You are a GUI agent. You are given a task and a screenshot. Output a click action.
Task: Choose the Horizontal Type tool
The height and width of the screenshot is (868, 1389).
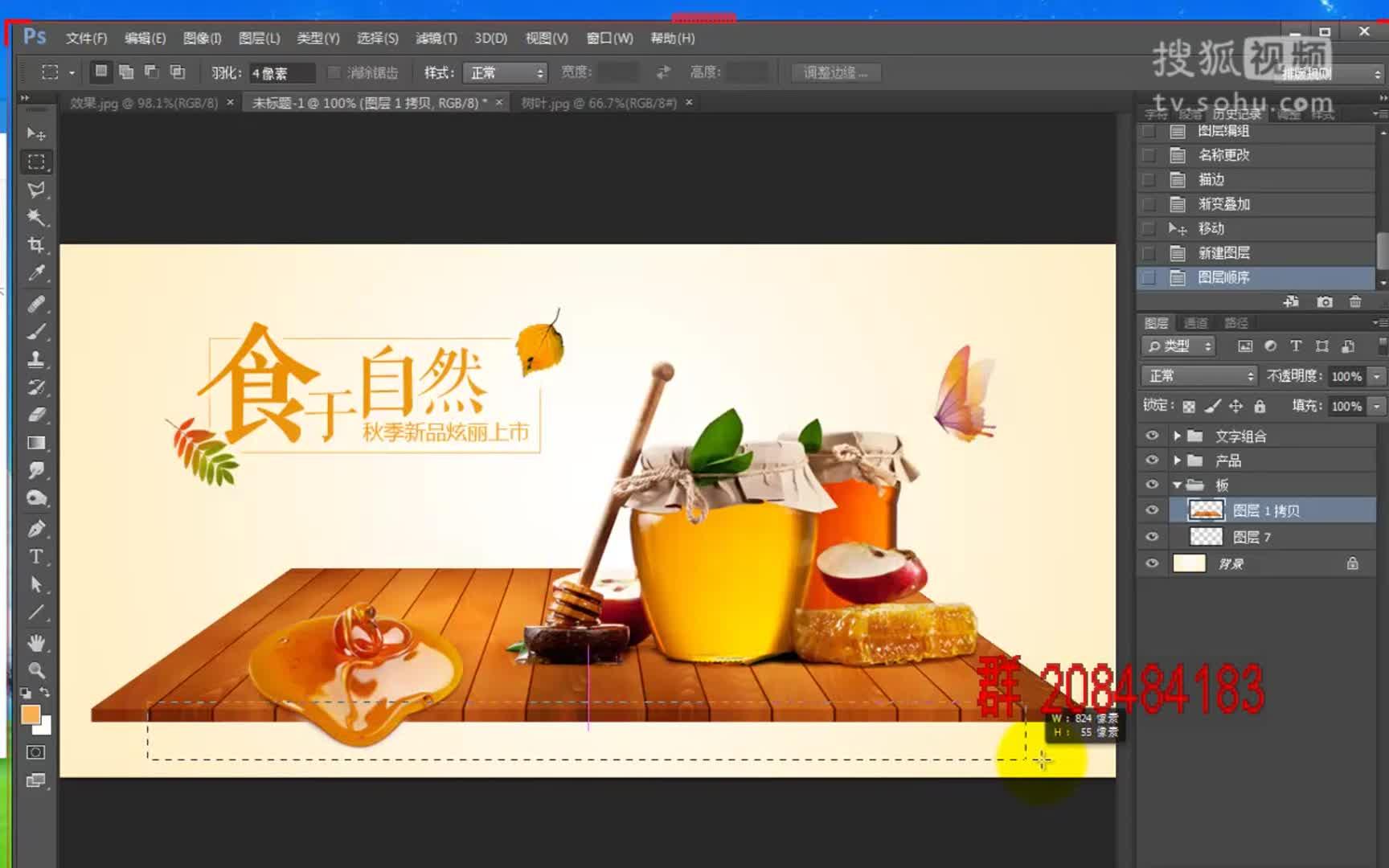click(36, 556)
